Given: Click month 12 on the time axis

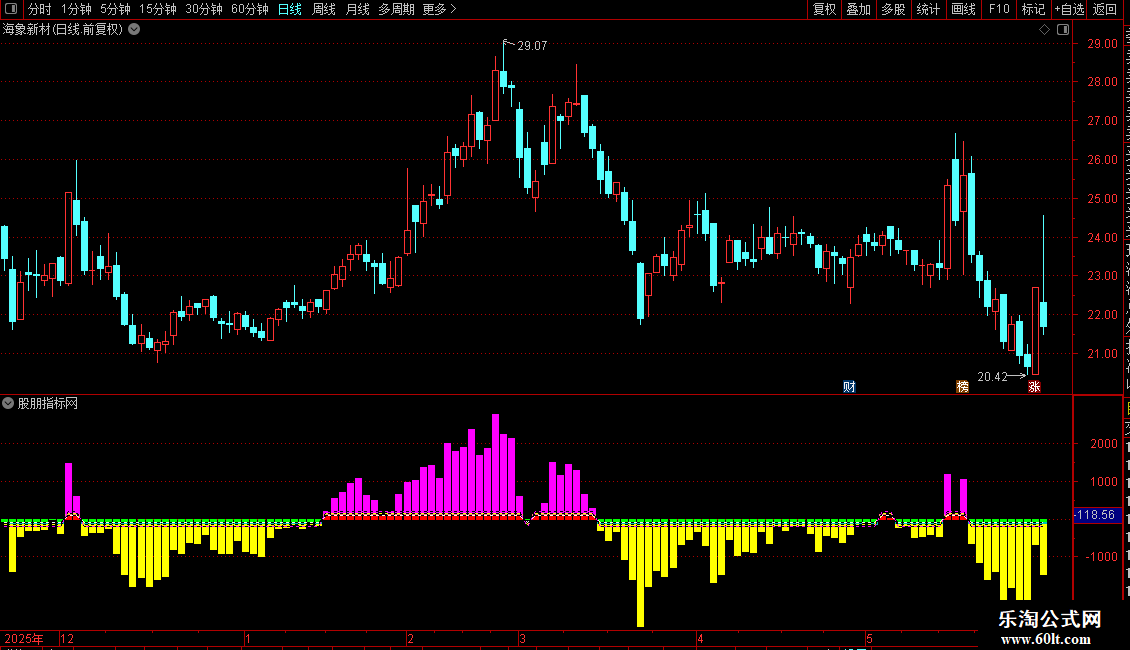Looking at the screenshot, I should click(x=67, y=639).
